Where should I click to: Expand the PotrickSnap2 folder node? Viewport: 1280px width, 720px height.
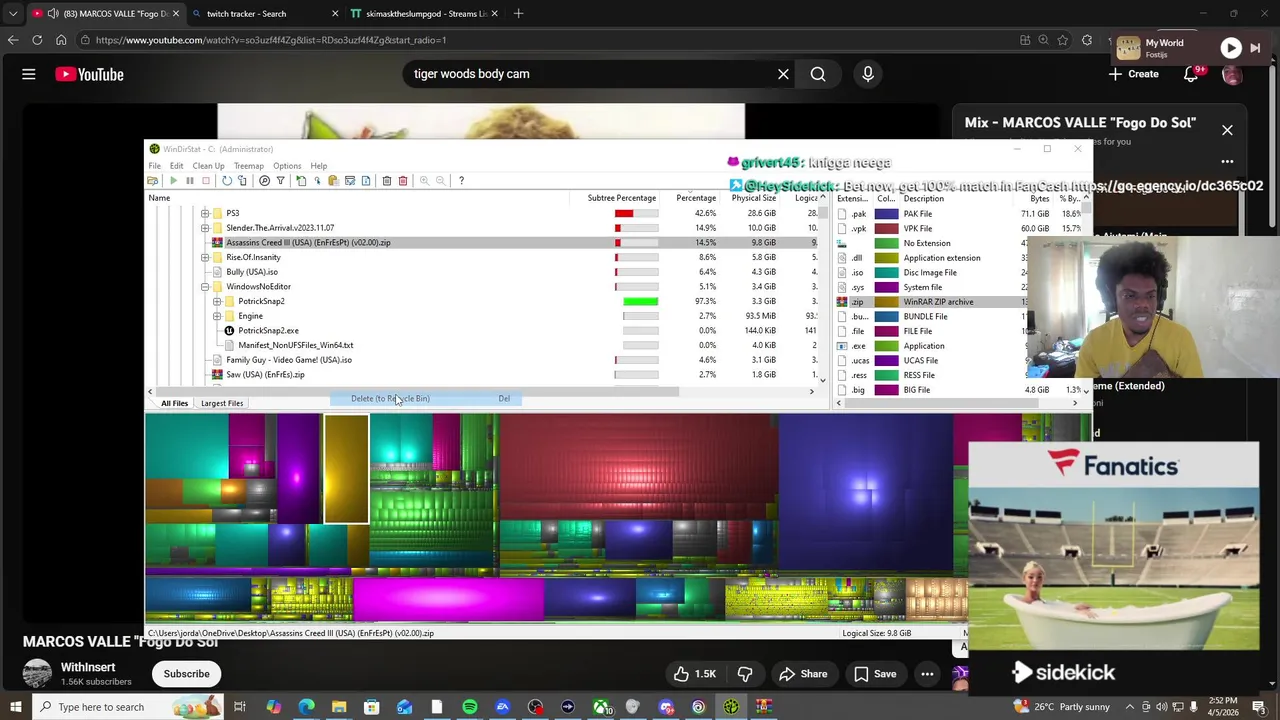coord(217,301)
